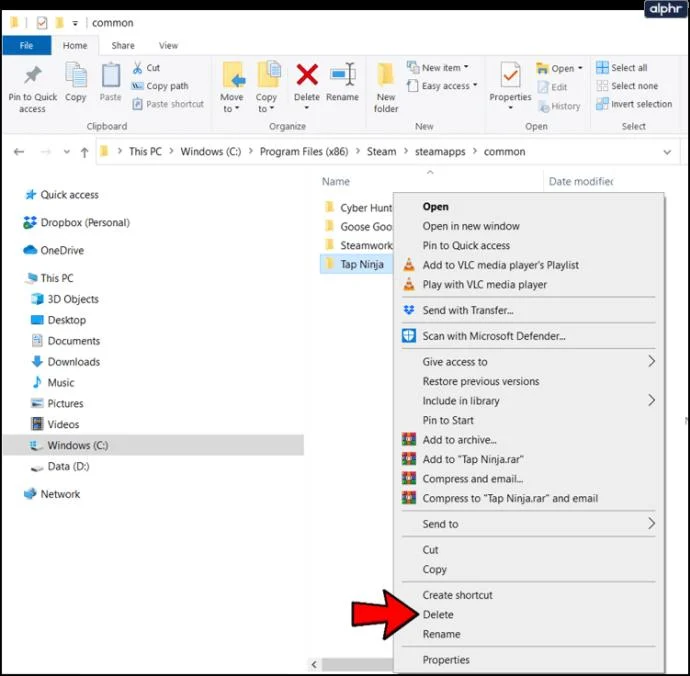Click History in the Open group

point(559,106)
